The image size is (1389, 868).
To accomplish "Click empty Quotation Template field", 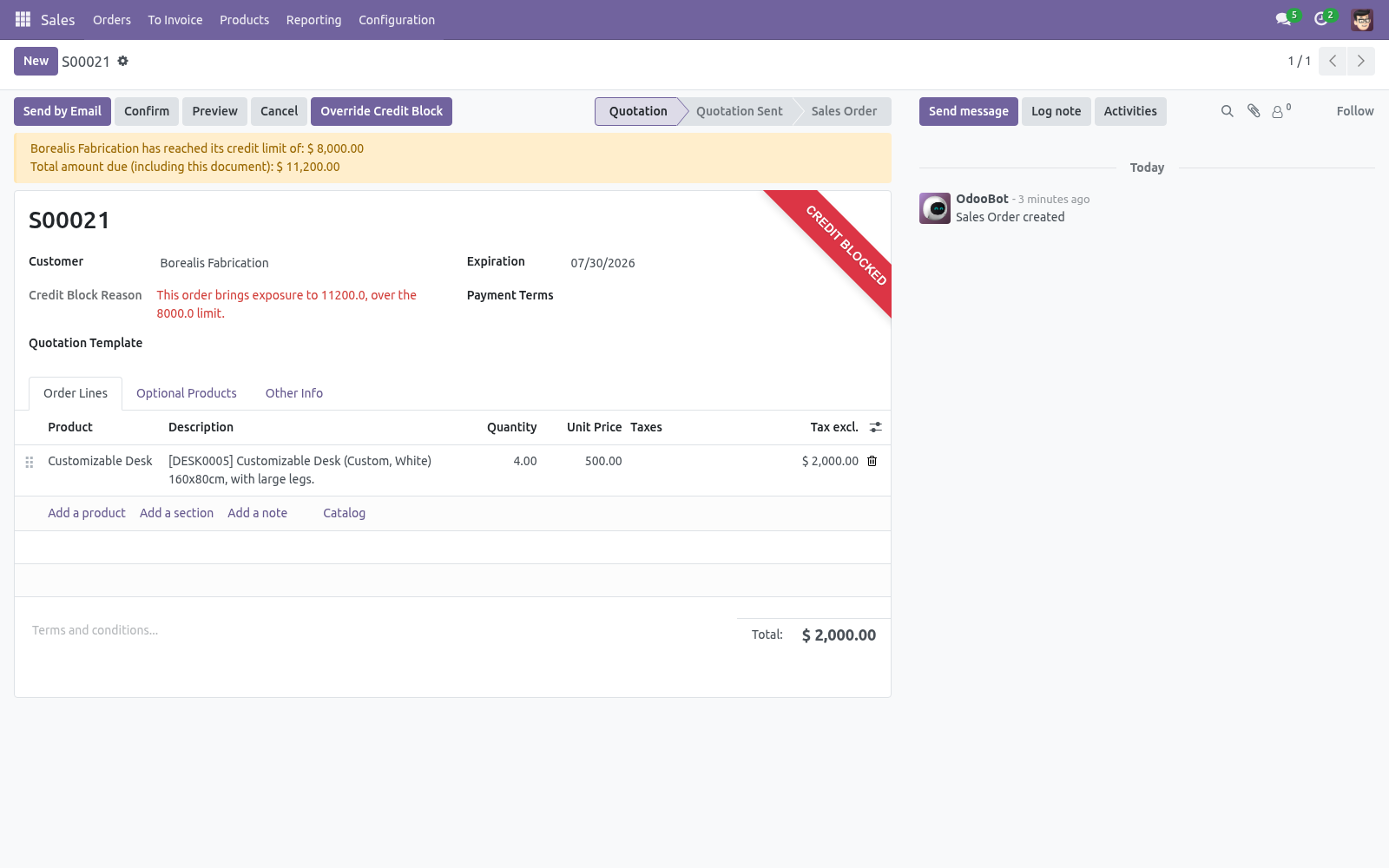I will click(x=298, y=344).
